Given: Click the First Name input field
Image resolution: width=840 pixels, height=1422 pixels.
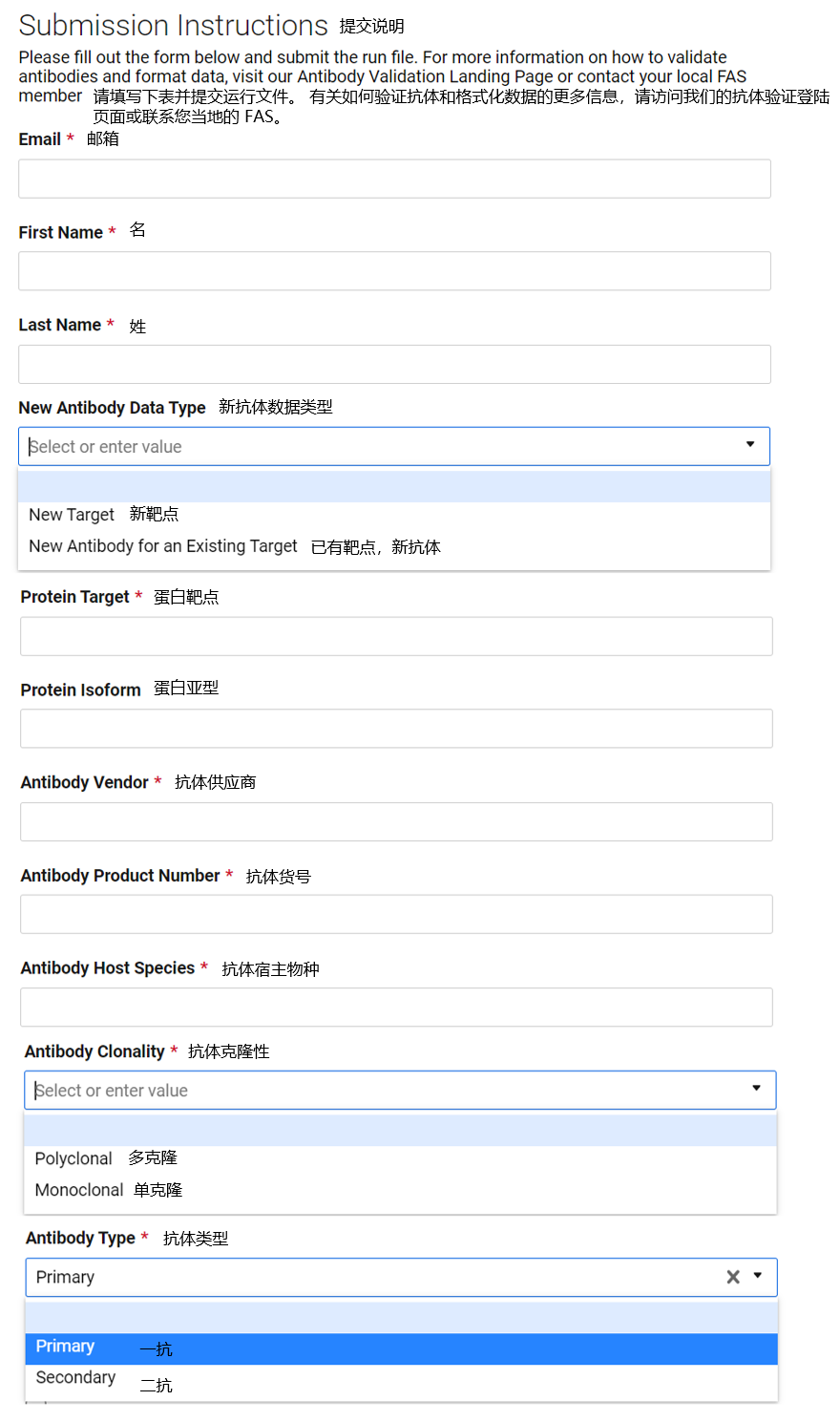Looking at the screenshot, I should [x=394, y=271].
